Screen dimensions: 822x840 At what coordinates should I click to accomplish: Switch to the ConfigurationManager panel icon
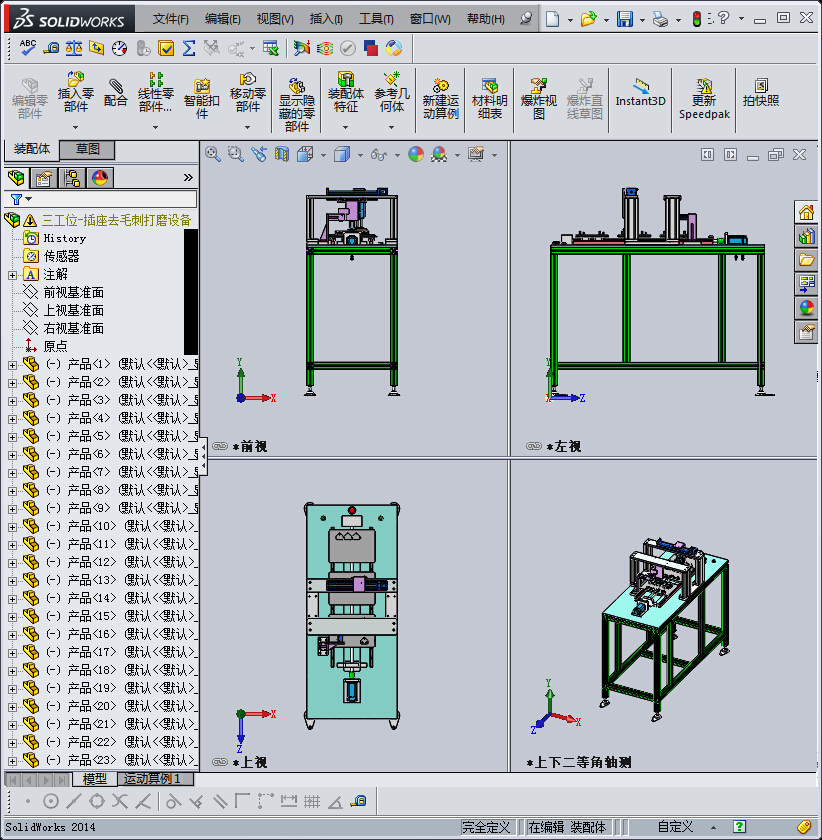72,177
